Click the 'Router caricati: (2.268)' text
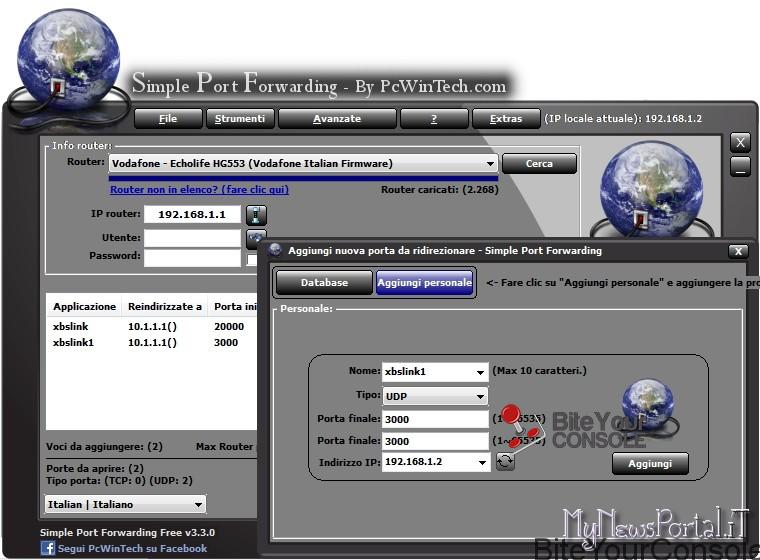This screenshot has width=760, height=560. (x=440, y=190)
